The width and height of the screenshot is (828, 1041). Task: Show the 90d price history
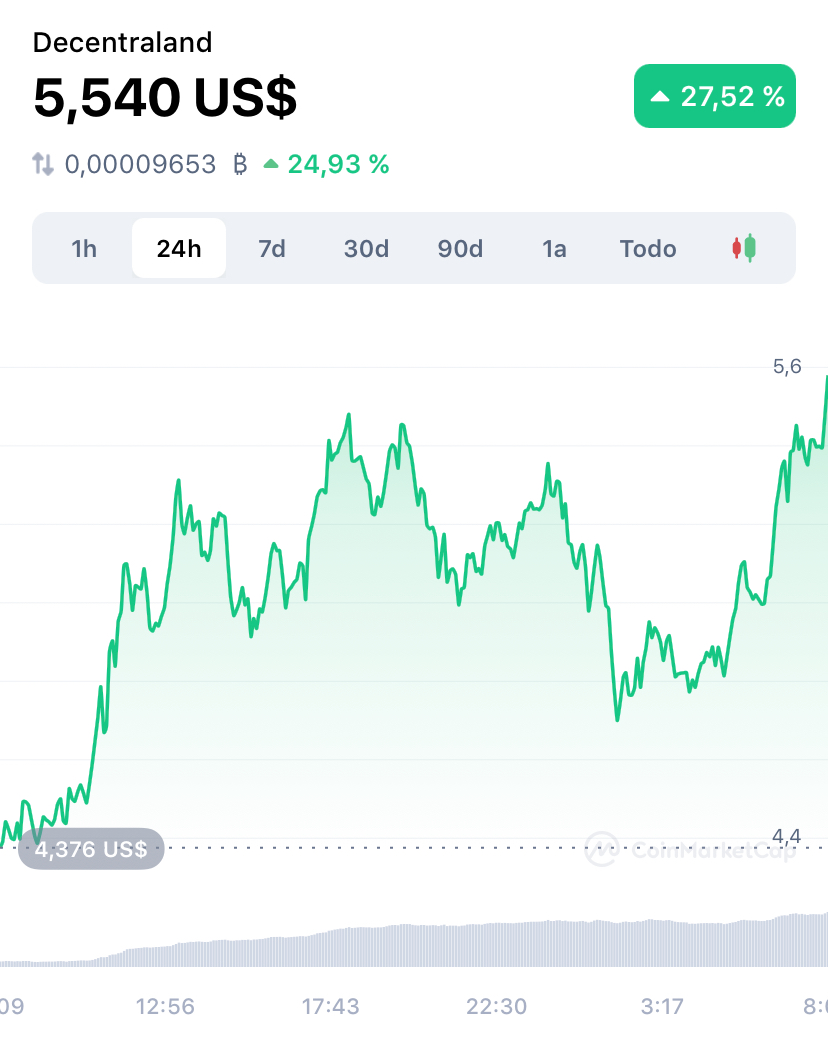(x=460, y=249)
